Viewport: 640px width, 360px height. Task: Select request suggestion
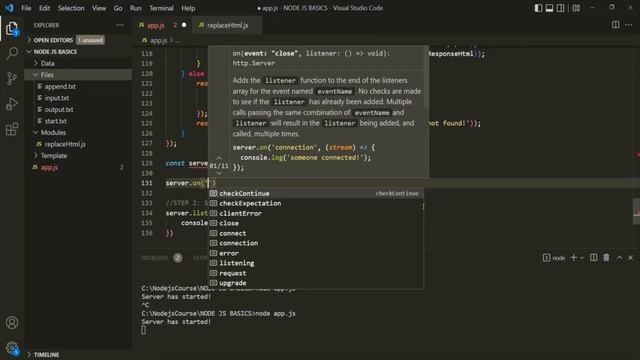316,273
